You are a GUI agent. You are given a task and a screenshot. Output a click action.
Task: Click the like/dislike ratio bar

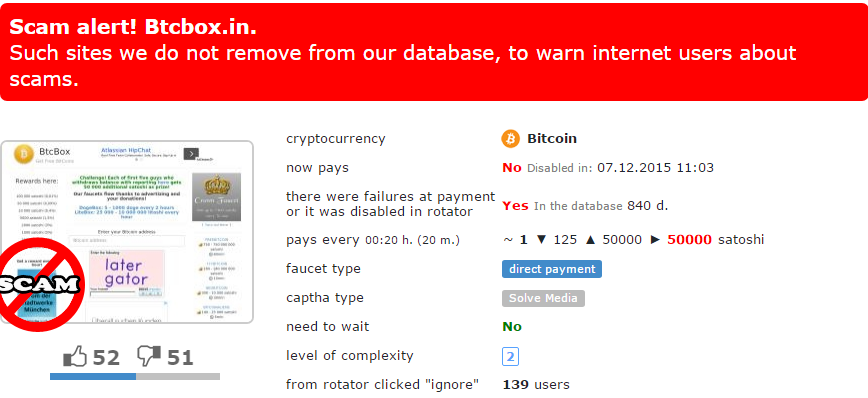point(135,376)
